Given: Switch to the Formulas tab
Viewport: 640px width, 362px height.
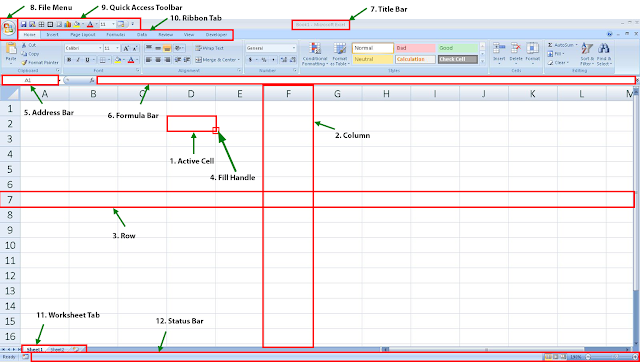Looking at the screenshot, I should [x=116, y=35].
